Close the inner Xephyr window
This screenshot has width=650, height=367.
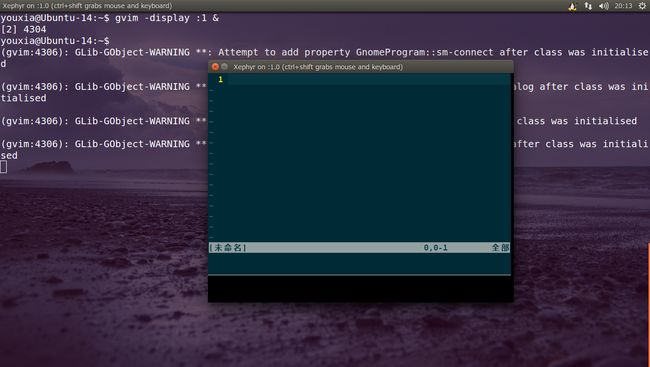215,67
